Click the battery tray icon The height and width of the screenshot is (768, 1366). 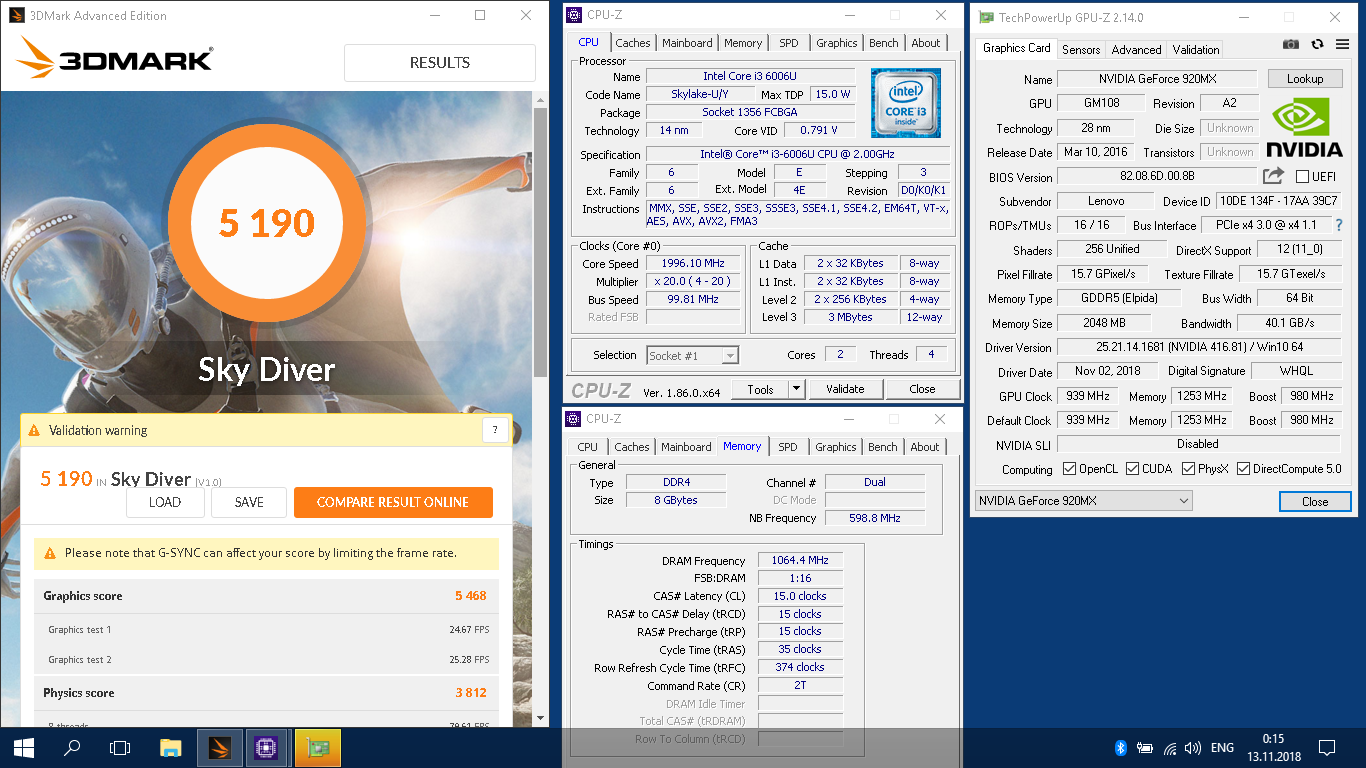point(1145,748)
